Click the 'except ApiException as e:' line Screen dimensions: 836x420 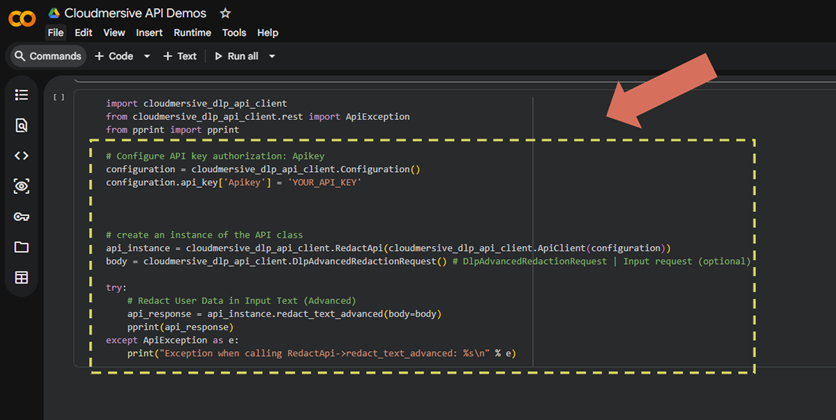point(172,340)
